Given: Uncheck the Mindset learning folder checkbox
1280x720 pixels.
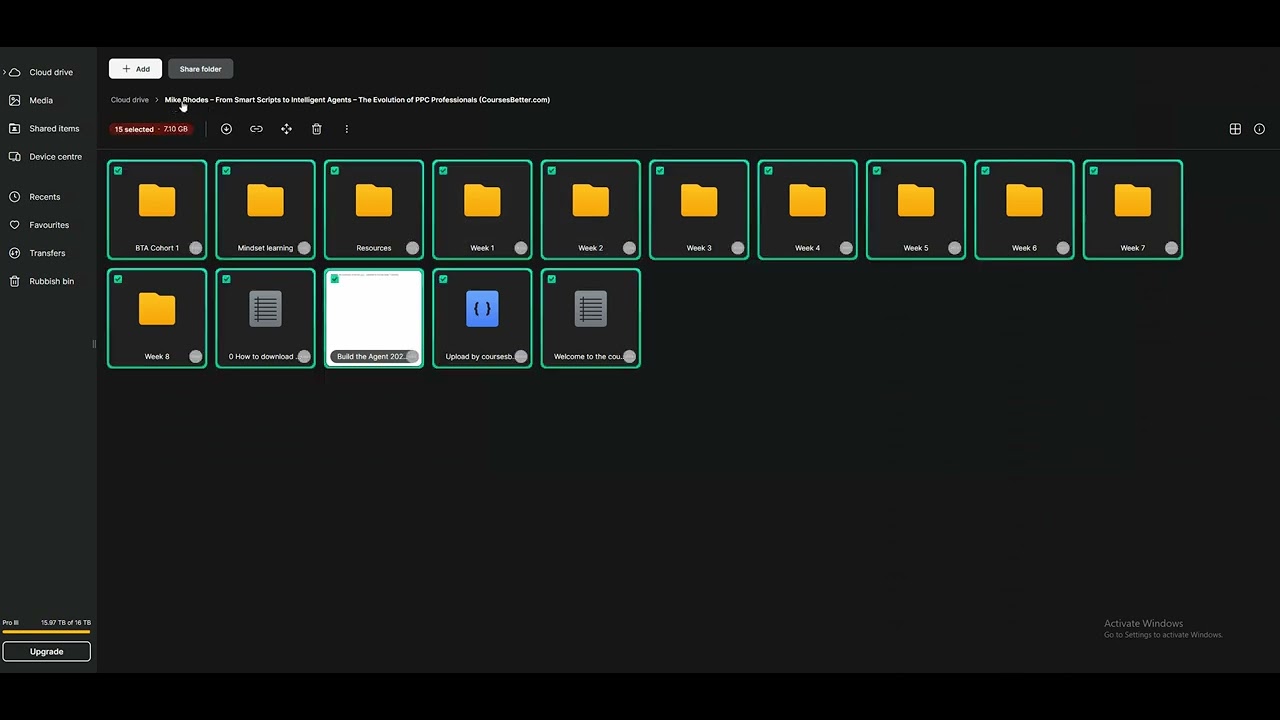Looking at the screenshot, I should pos(226,171).
